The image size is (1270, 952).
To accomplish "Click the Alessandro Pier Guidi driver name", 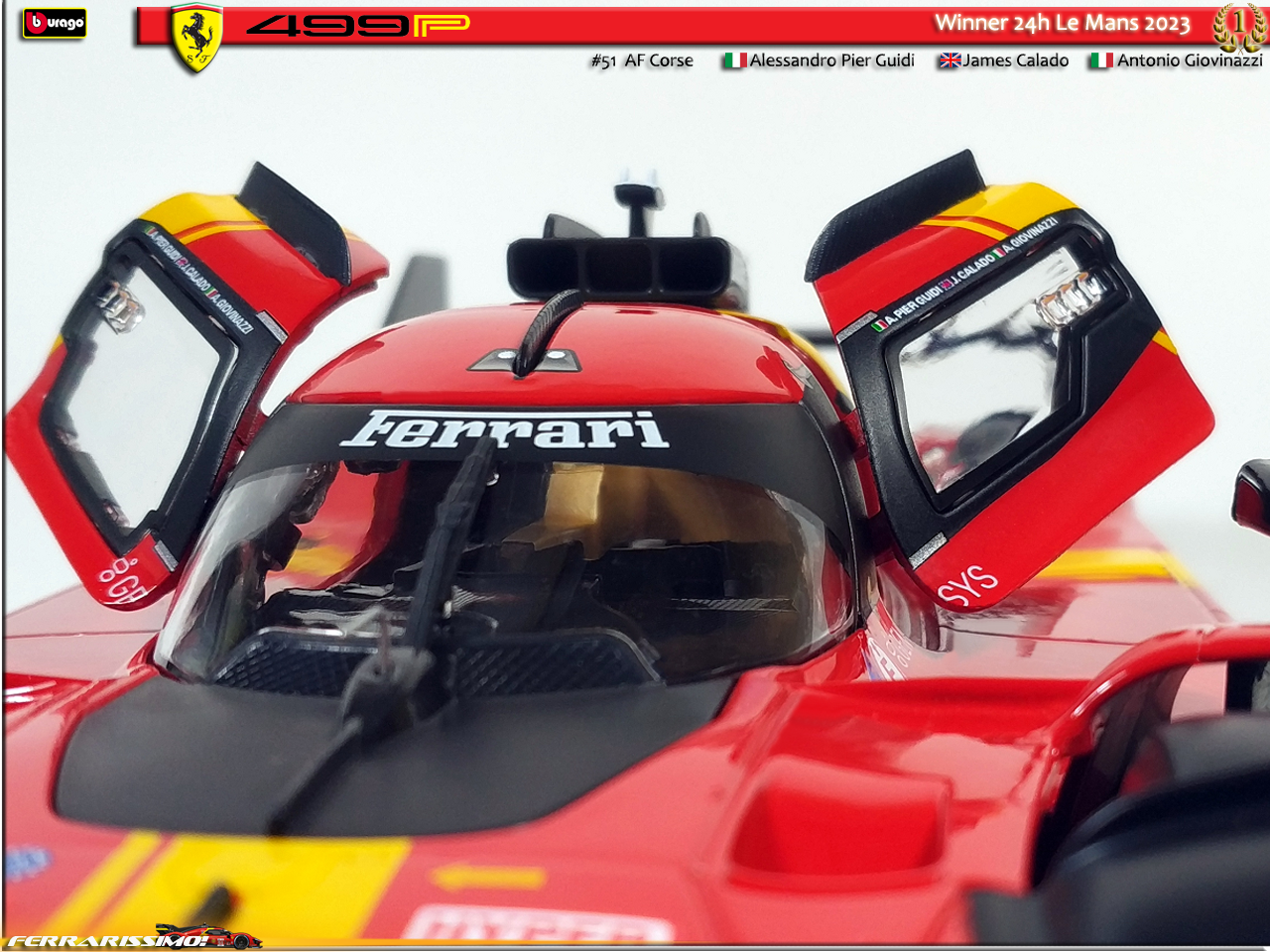I will [831, 60].
